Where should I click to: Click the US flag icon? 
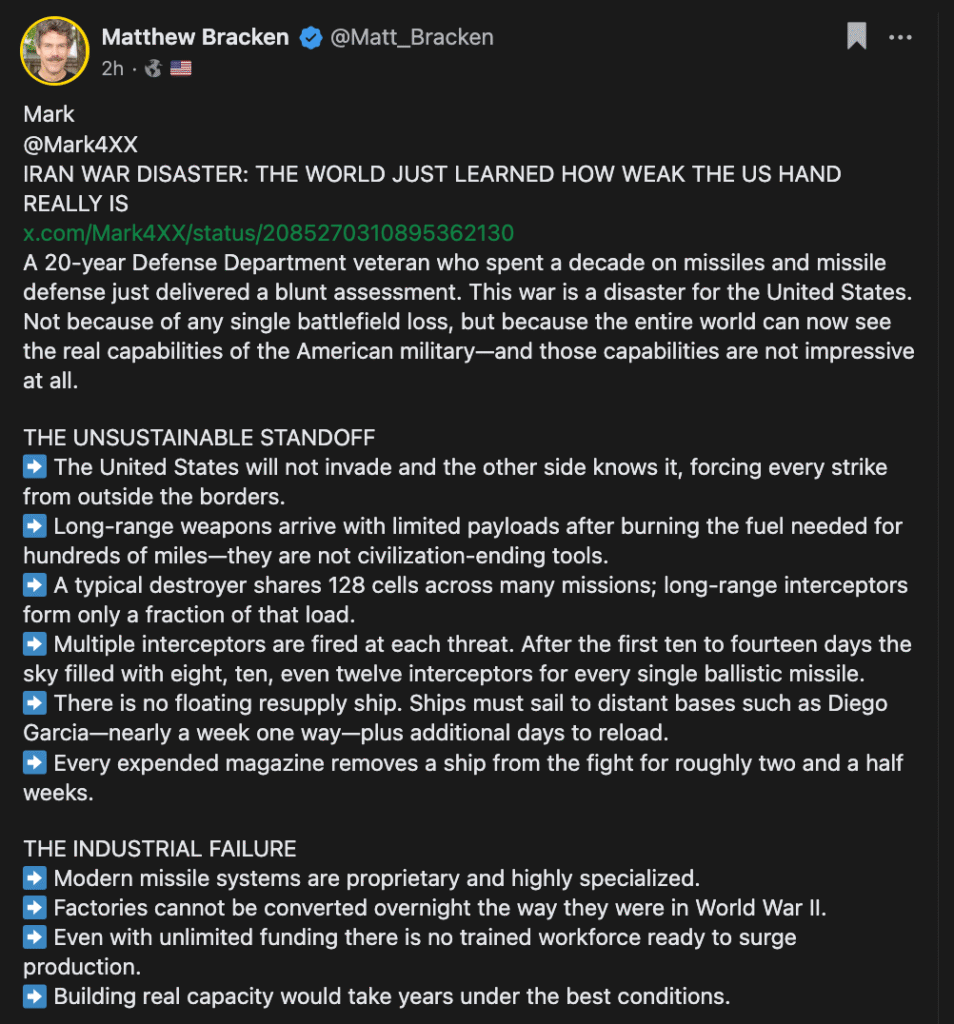click(x=181, y=68)
